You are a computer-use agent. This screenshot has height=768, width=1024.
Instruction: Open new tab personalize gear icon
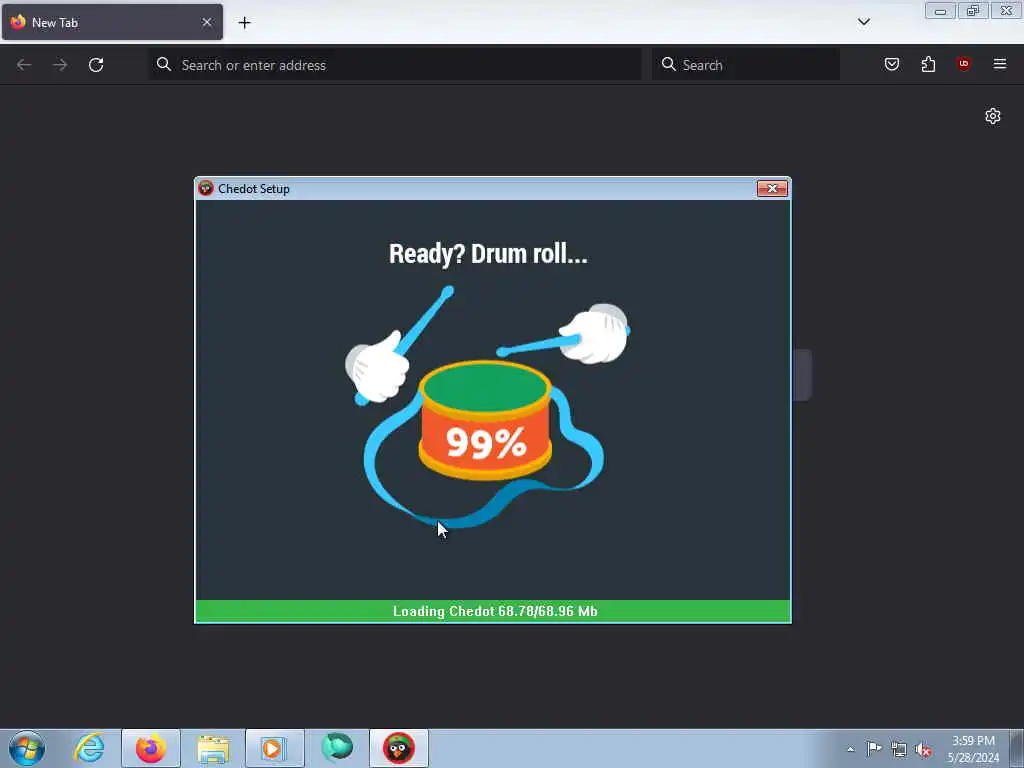pyautogui.click(x=993, y=116)
